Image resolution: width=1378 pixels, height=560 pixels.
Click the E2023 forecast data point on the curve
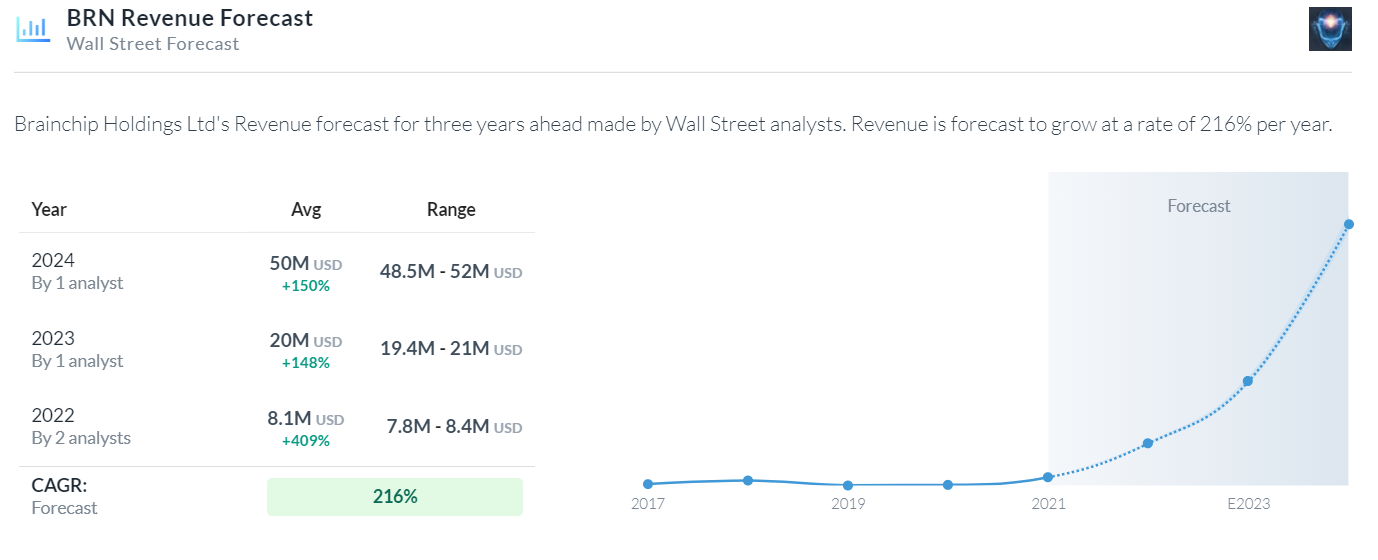1247,381
